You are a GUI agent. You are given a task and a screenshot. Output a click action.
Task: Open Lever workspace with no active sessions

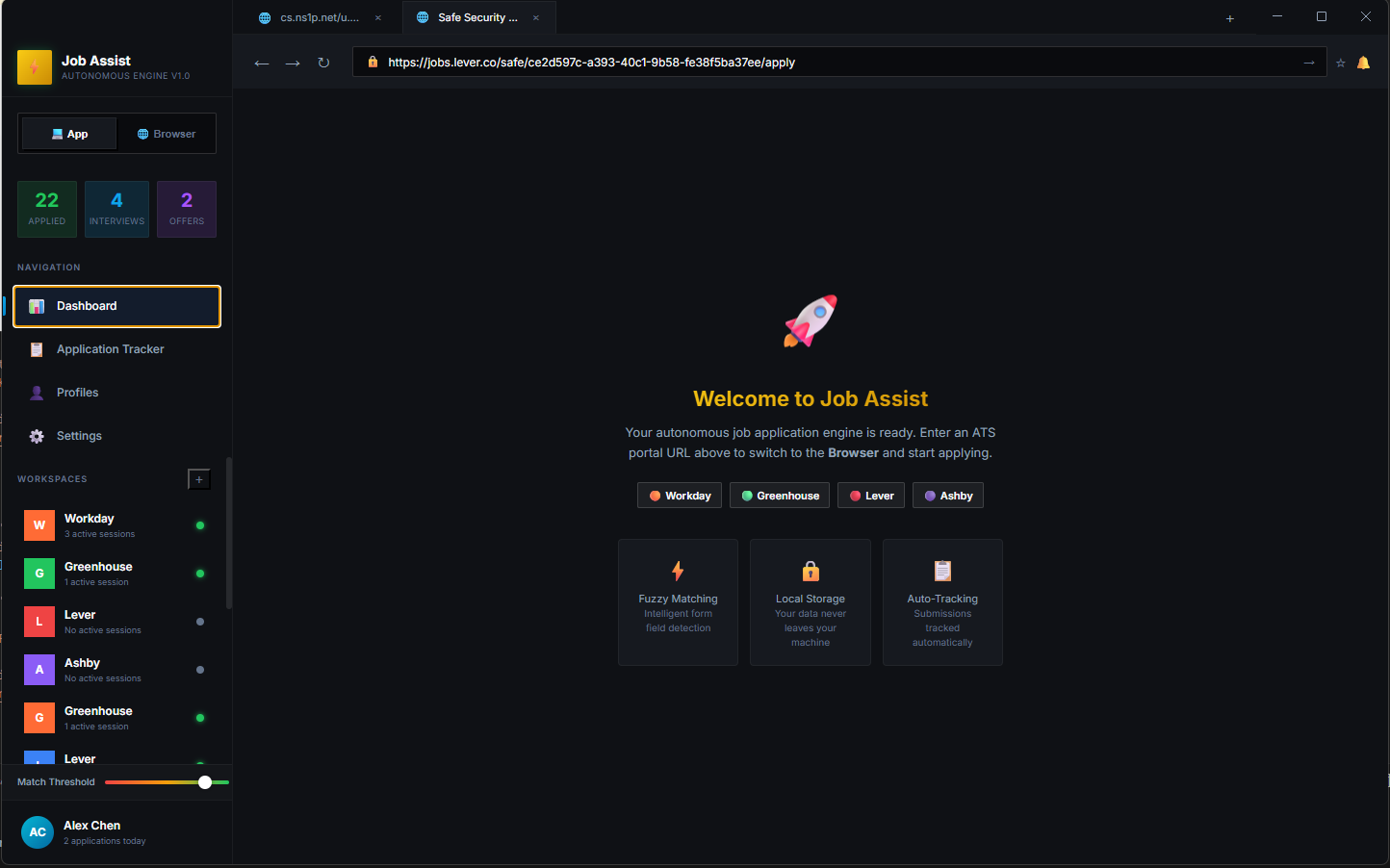pos(116,622)
